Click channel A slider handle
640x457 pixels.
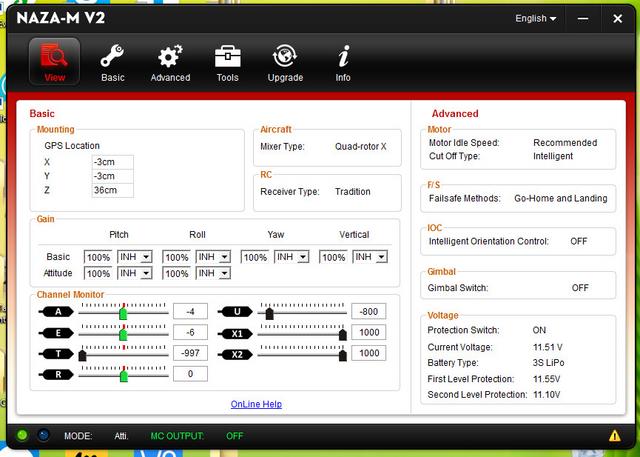point(123,313)
